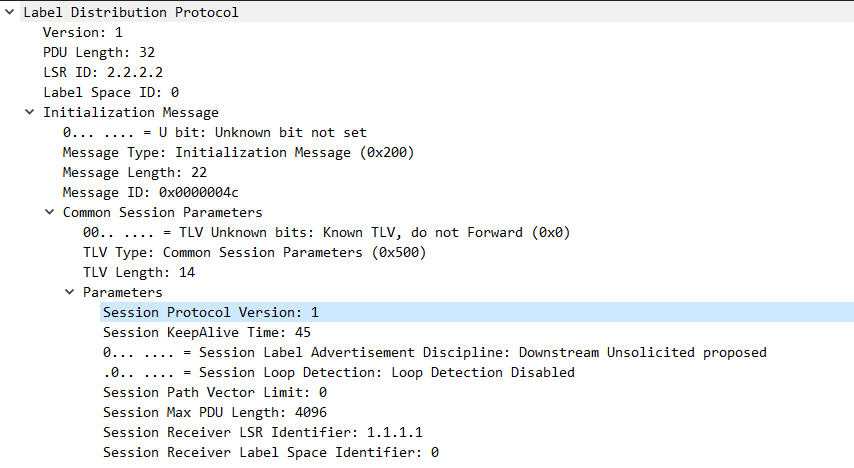Select the Label Space ID: 0 row

click(111, 92)
